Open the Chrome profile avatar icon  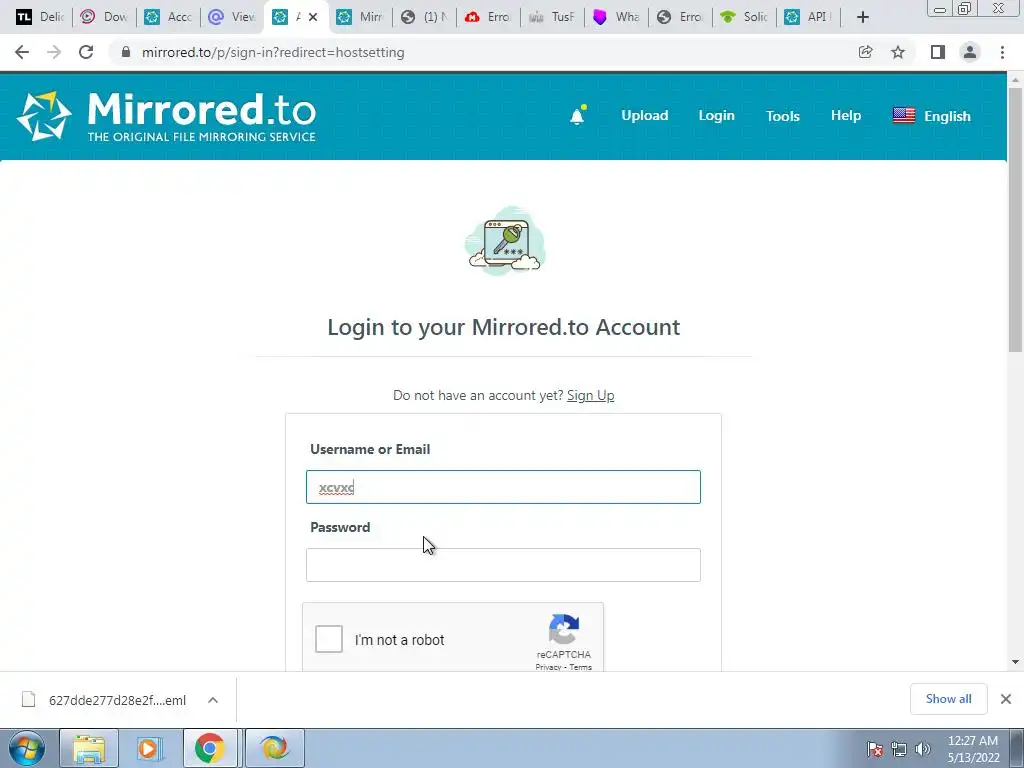[970, 52]
